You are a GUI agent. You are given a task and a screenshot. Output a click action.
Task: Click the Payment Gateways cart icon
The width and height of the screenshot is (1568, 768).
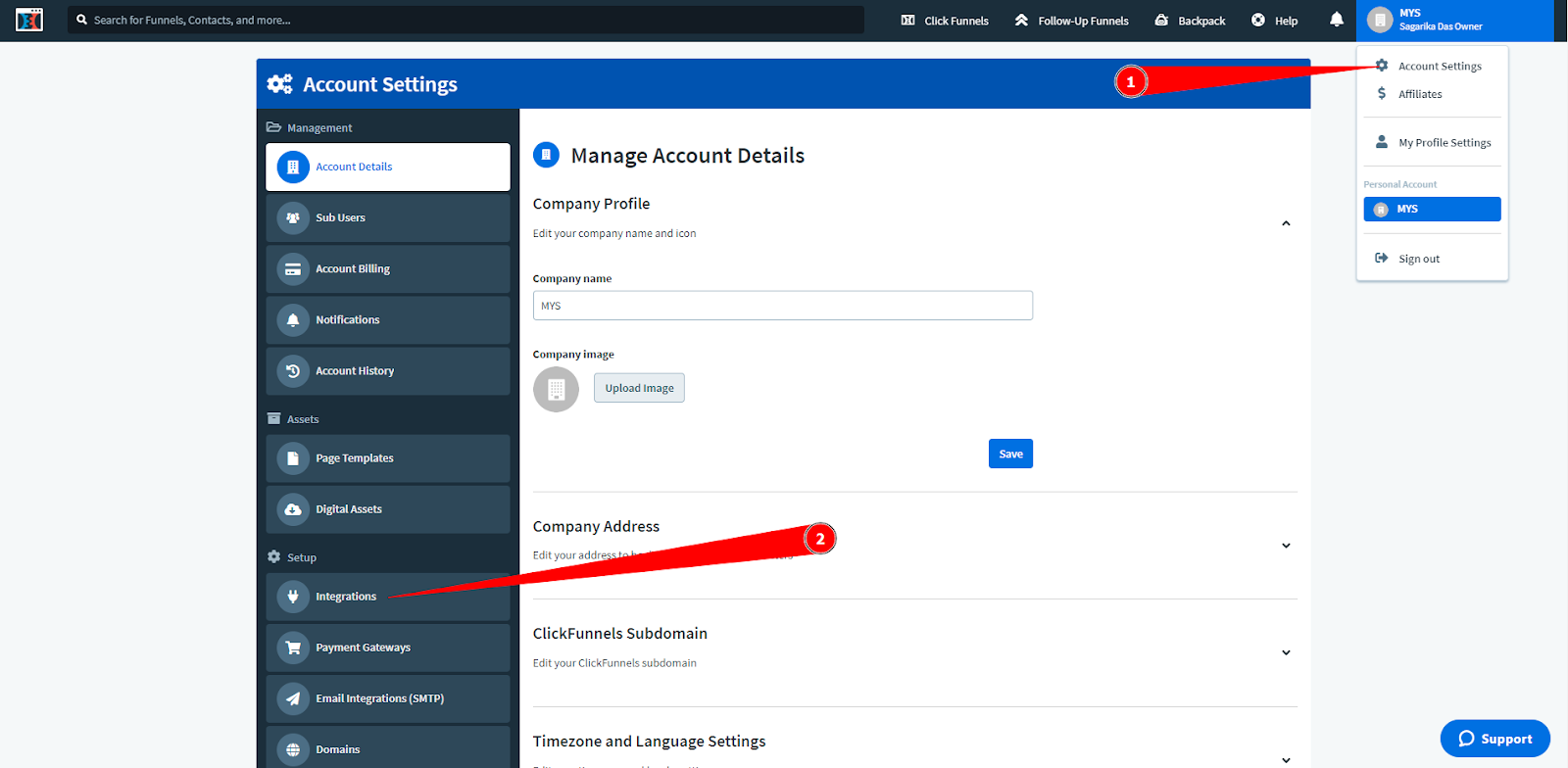pos(293,648)
